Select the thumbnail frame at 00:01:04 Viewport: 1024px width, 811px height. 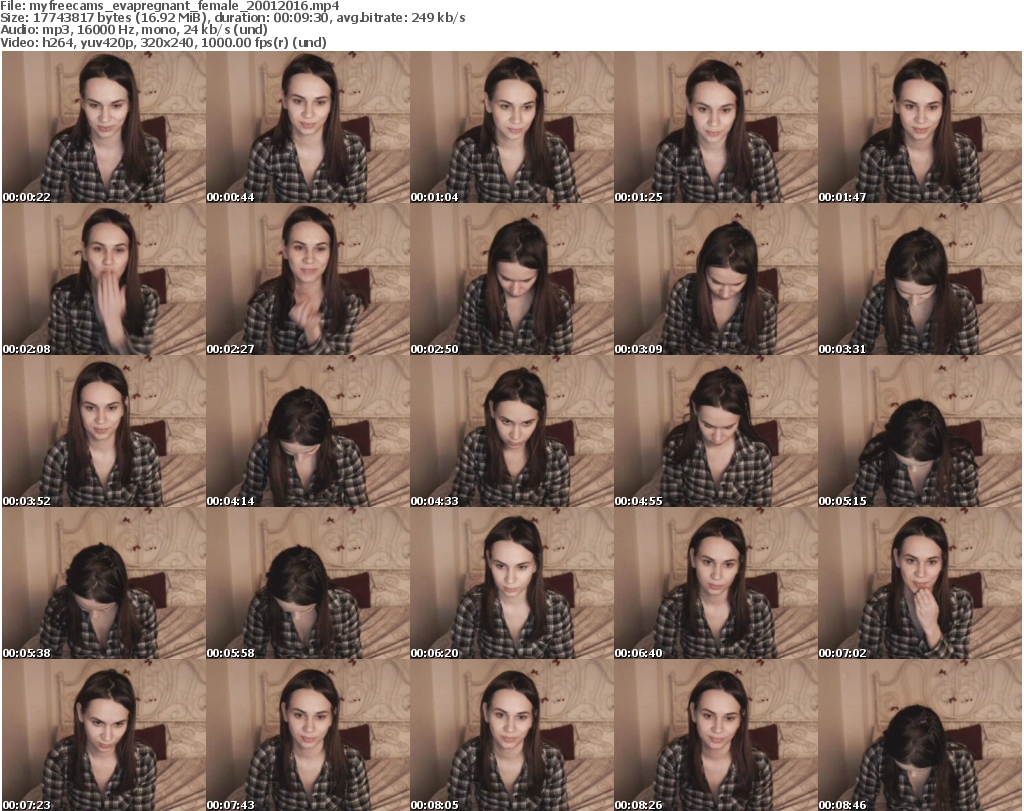[511, 127]
